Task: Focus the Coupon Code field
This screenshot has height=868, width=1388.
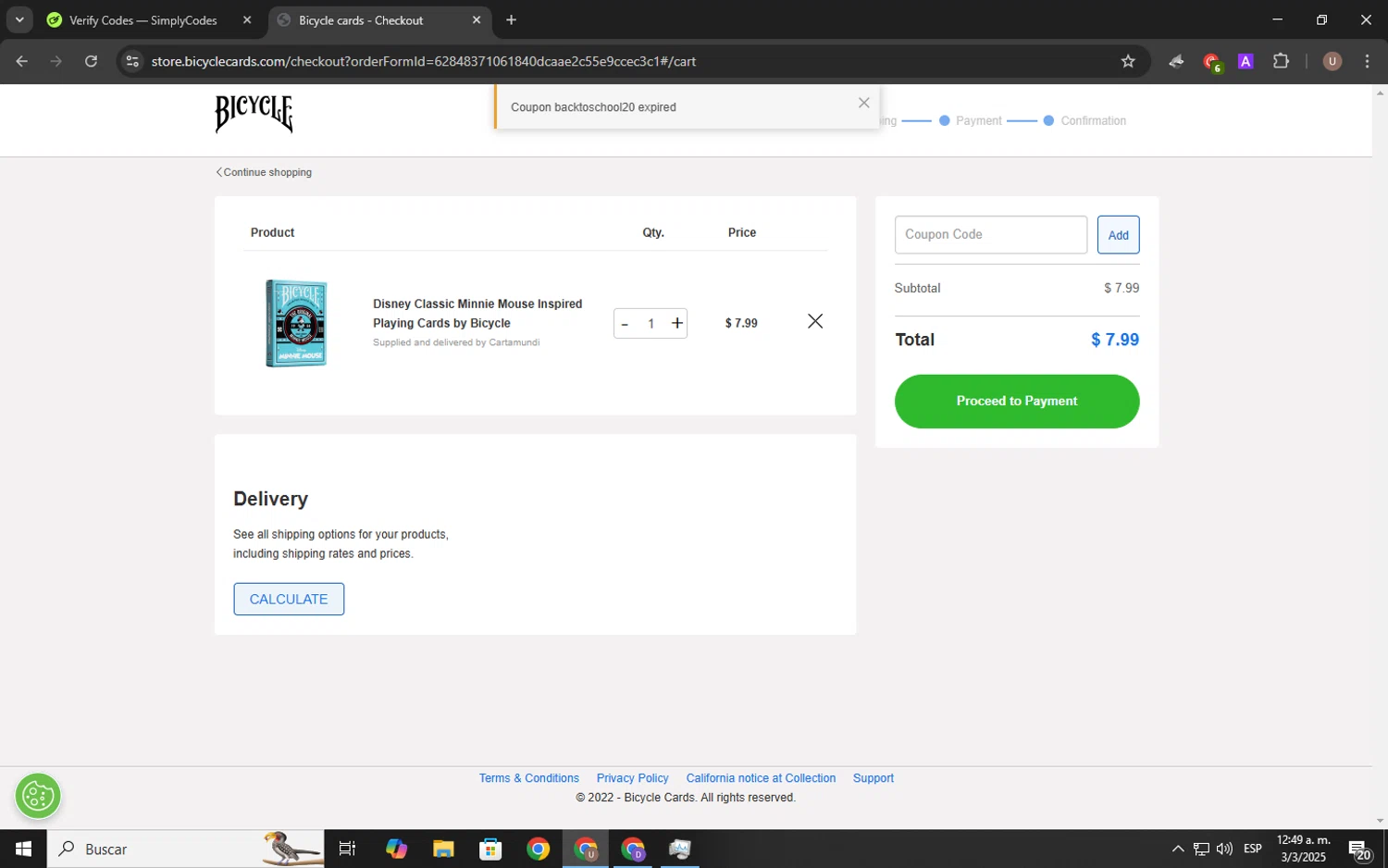Action: point(991,235)
